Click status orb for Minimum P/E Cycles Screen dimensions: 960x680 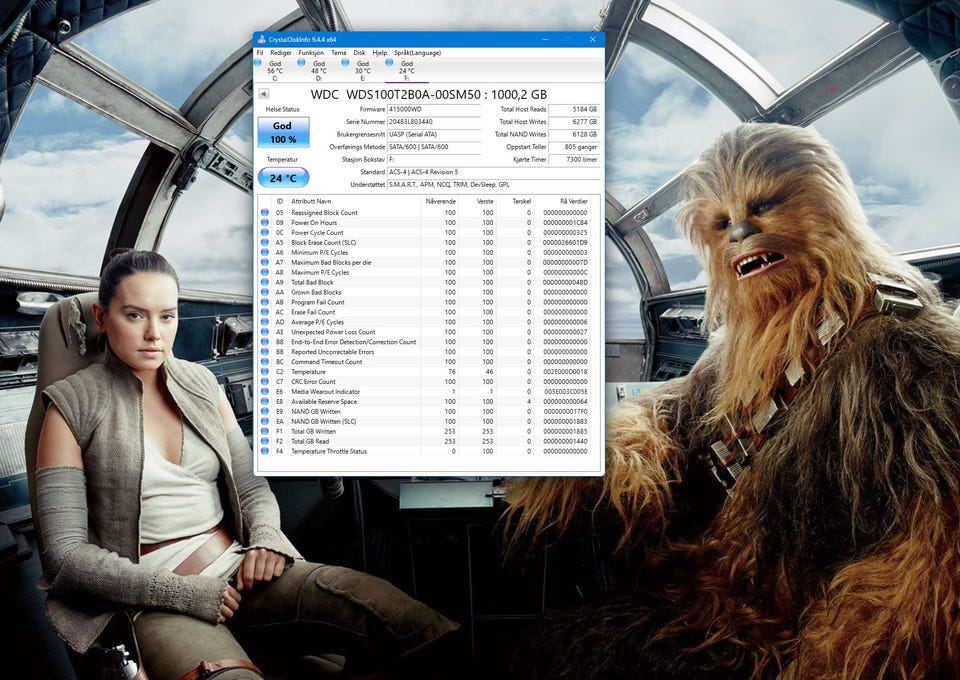tap(264, 252)
